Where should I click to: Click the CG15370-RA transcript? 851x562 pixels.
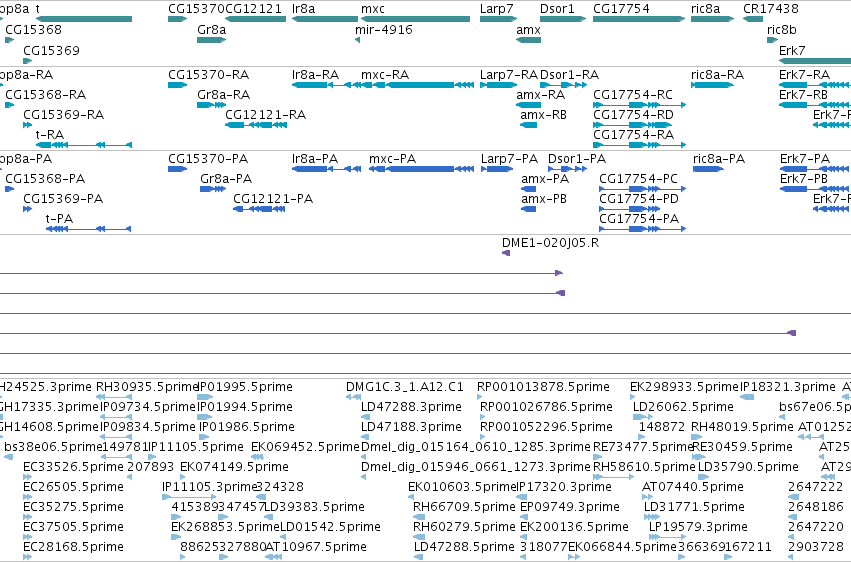[x=177, y=85]
